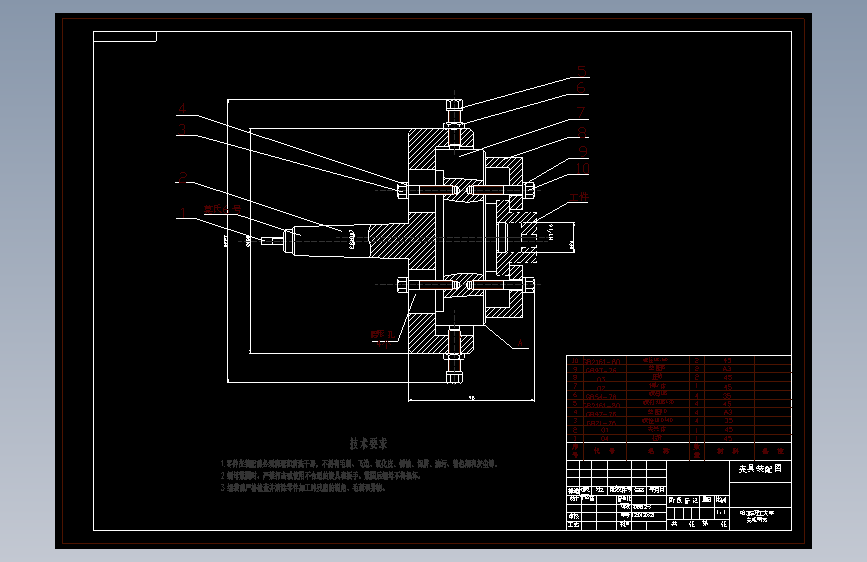Select callout number 8 in the drawing
867x562 pixels.
coord(582,132)
